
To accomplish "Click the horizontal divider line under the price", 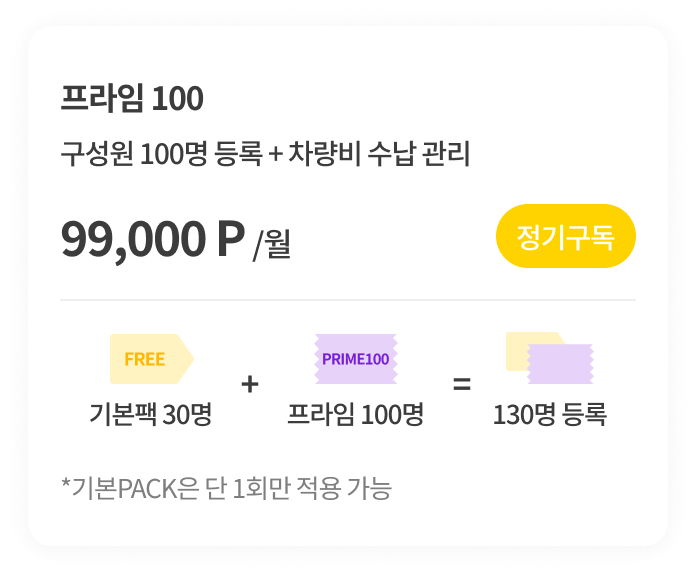I will (348, 300).
